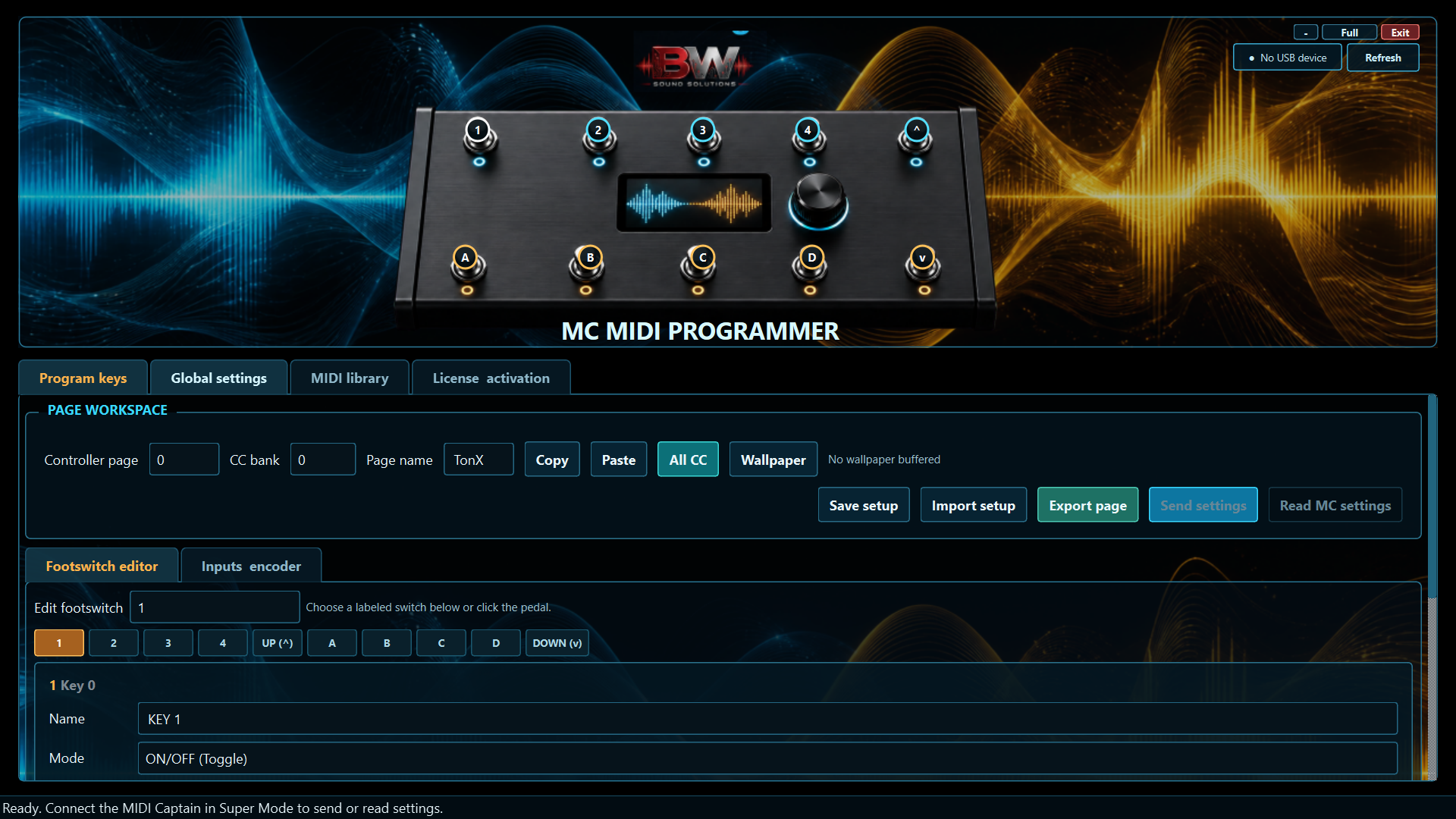Click the pedal's waveform display screen
1456x819 pixels.
[x=694, y=203]
